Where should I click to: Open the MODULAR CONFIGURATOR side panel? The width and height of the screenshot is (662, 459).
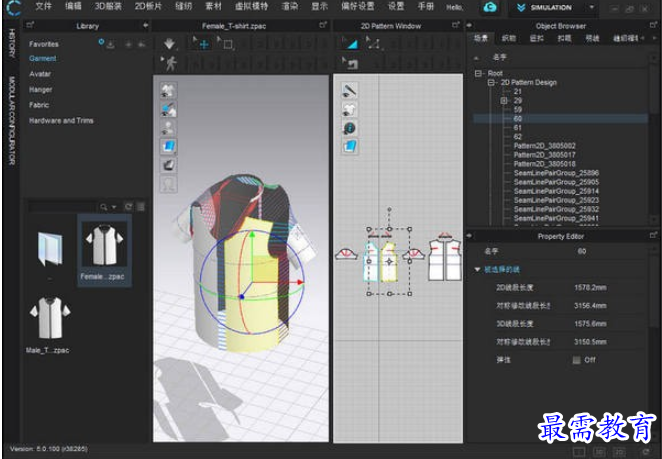(12, 121)
